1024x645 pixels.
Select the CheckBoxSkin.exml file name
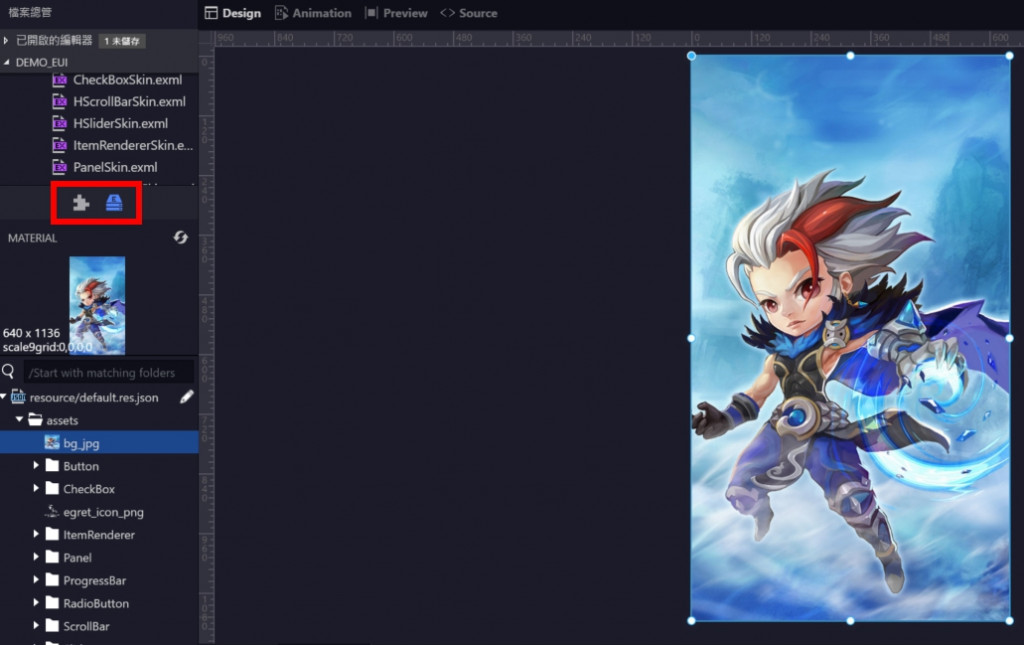pyautogui.click(x=128, y=80)
